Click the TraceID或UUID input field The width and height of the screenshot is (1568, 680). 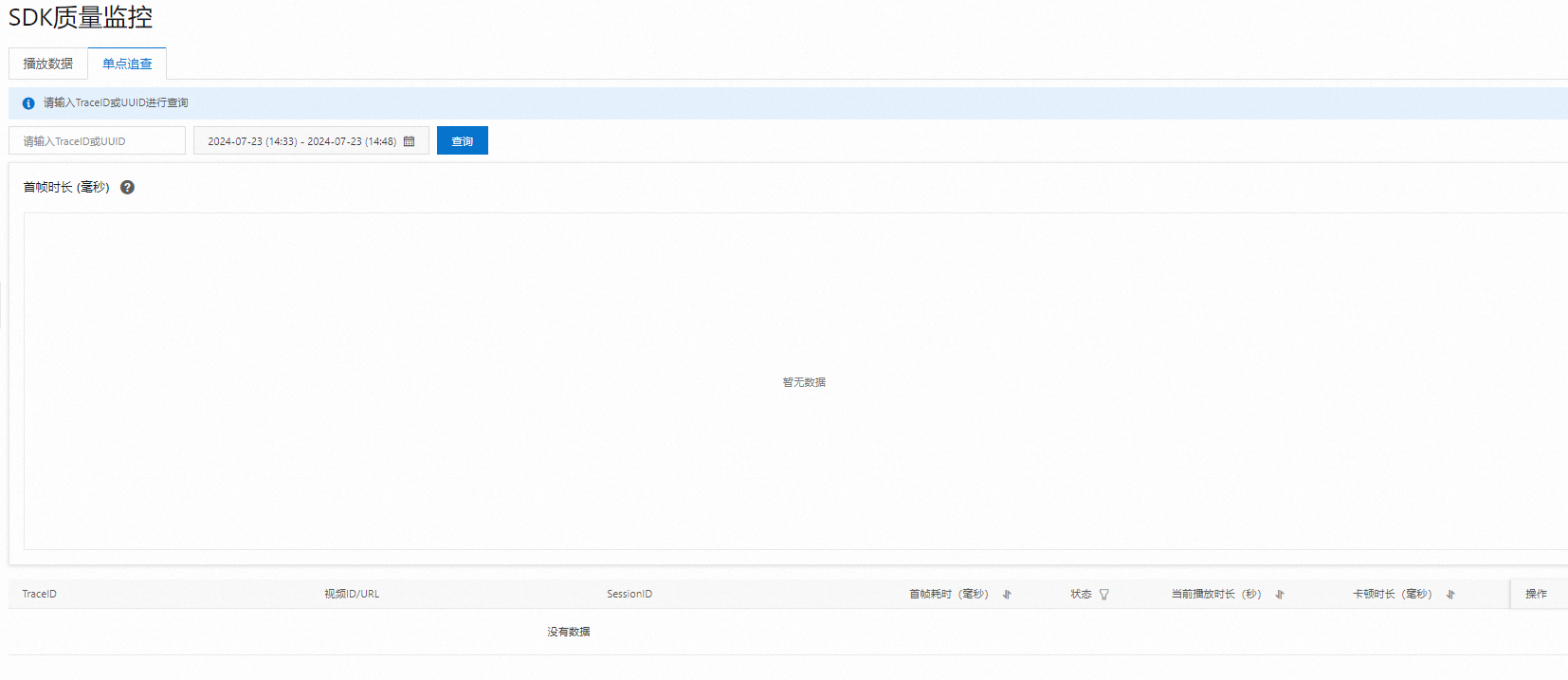[x=98, y=141]
